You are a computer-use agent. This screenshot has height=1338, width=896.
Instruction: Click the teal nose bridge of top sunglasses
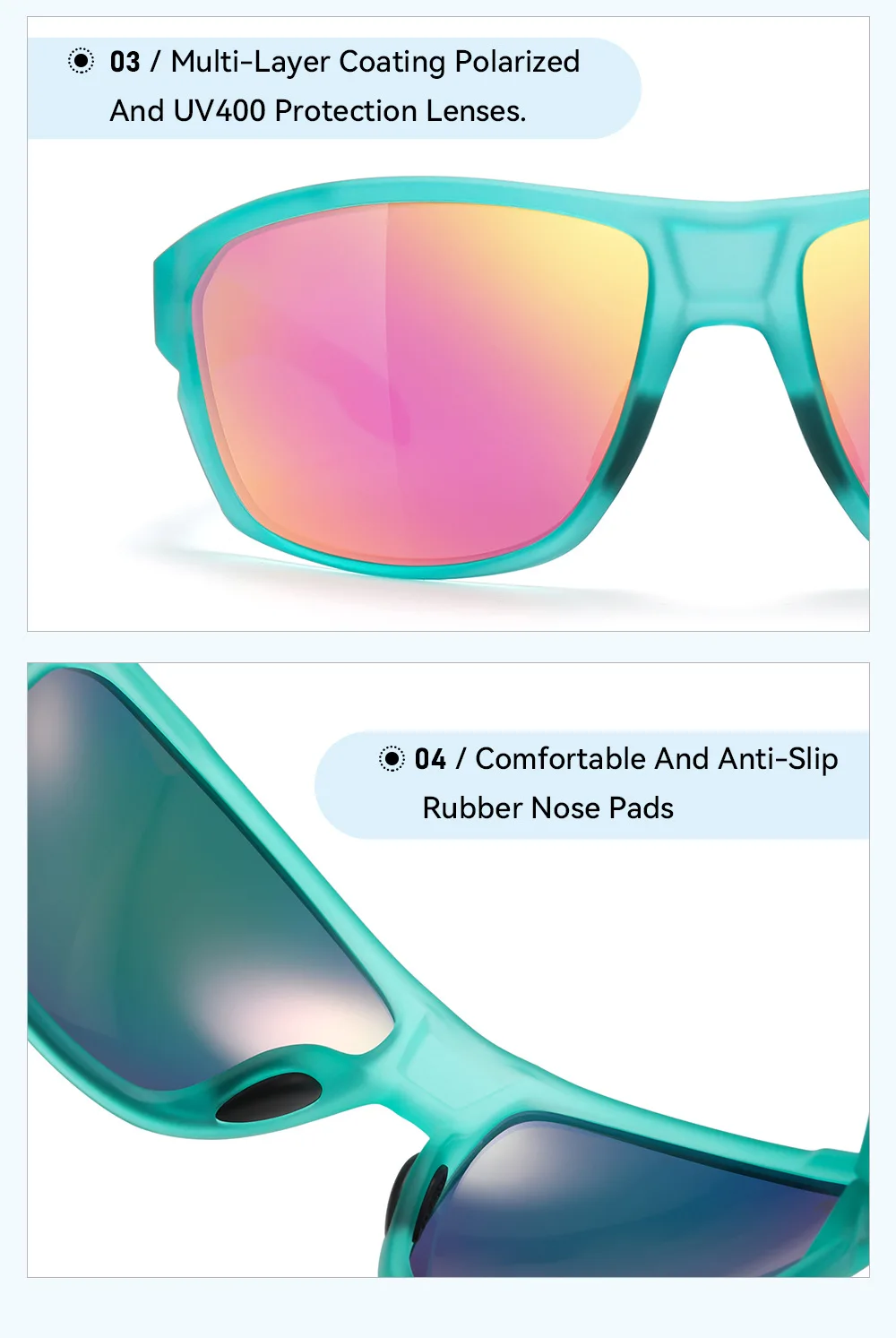pos(724,269)
